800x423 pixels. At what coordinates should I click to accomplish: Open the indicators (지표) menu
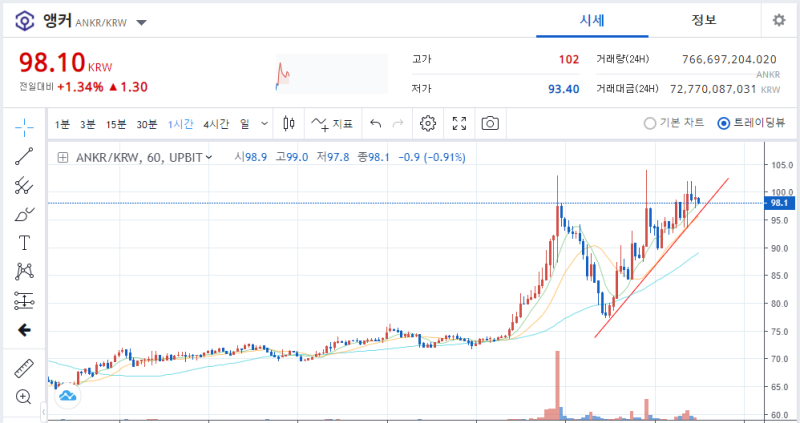(x=332, y=123)
